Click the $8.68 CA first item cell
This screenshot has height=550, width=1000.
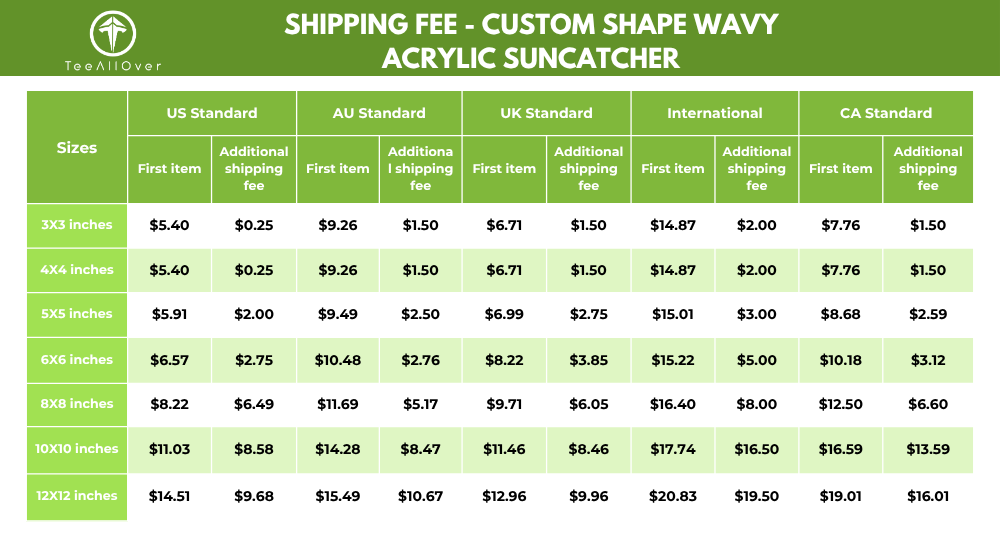pyautogui.click(x=841, y=315)
